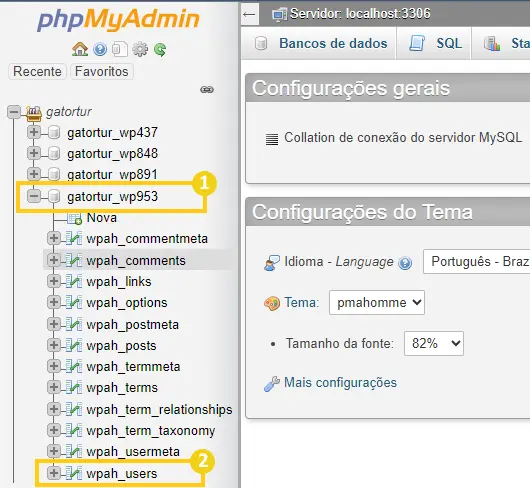Click the navigation panel link chain icon

(x=207, y=90)
